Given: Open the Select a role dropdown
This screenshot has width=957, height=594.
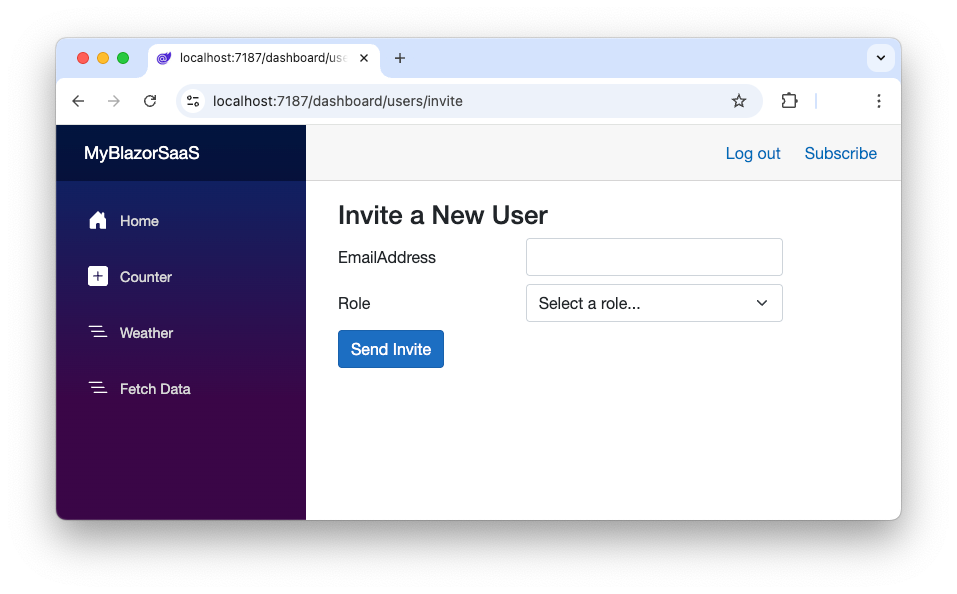Looking at the screenshot, I should click(654, 303).
